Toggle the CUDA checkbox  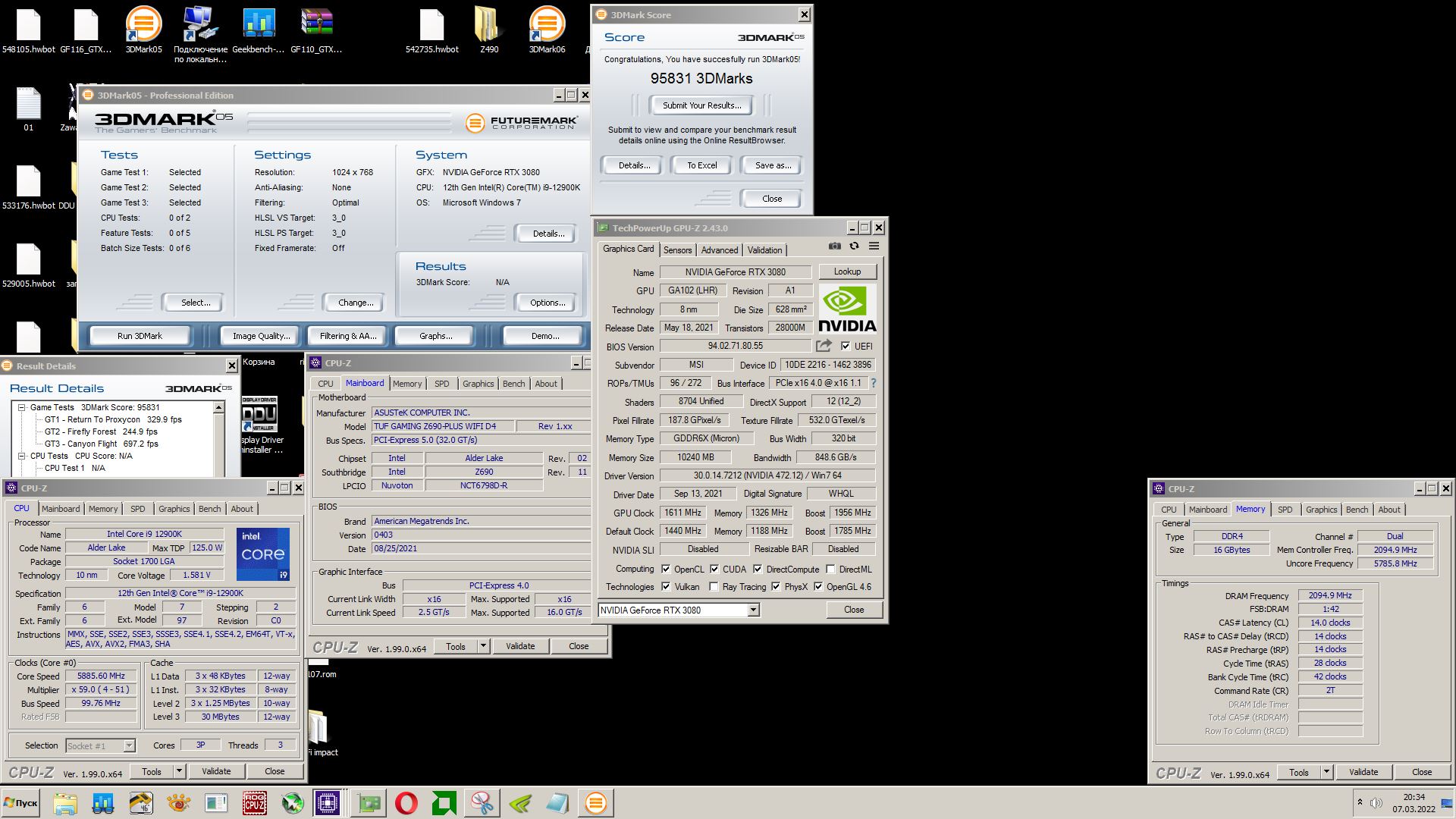[714, 569]
